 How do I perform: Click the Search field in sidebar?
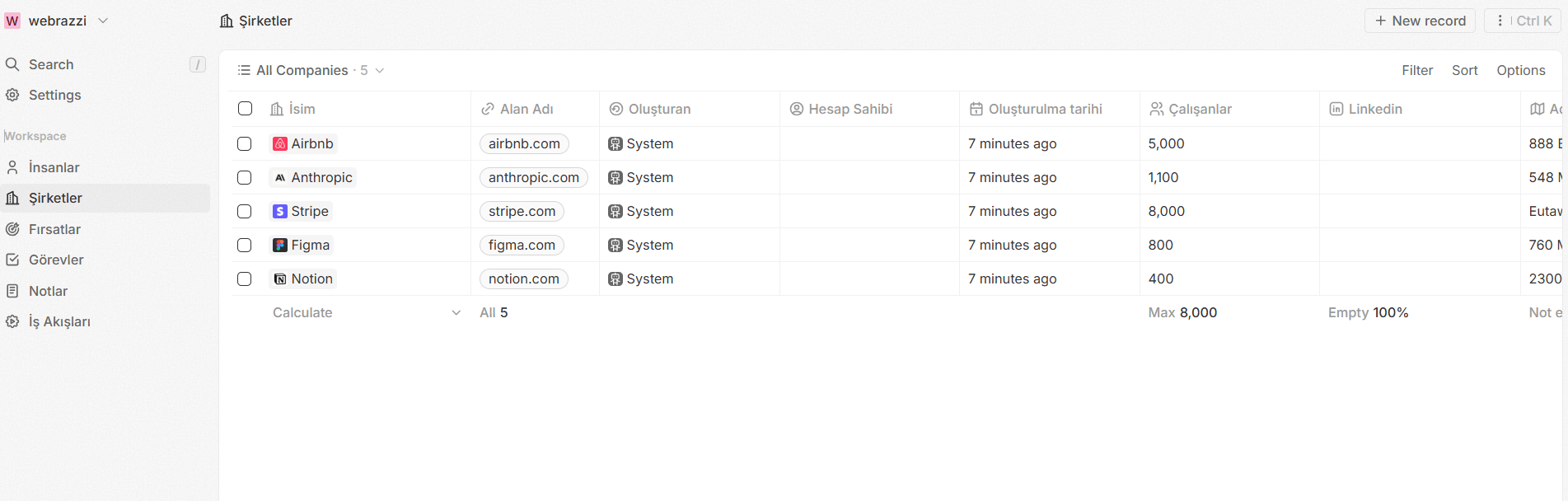point(105,64)
